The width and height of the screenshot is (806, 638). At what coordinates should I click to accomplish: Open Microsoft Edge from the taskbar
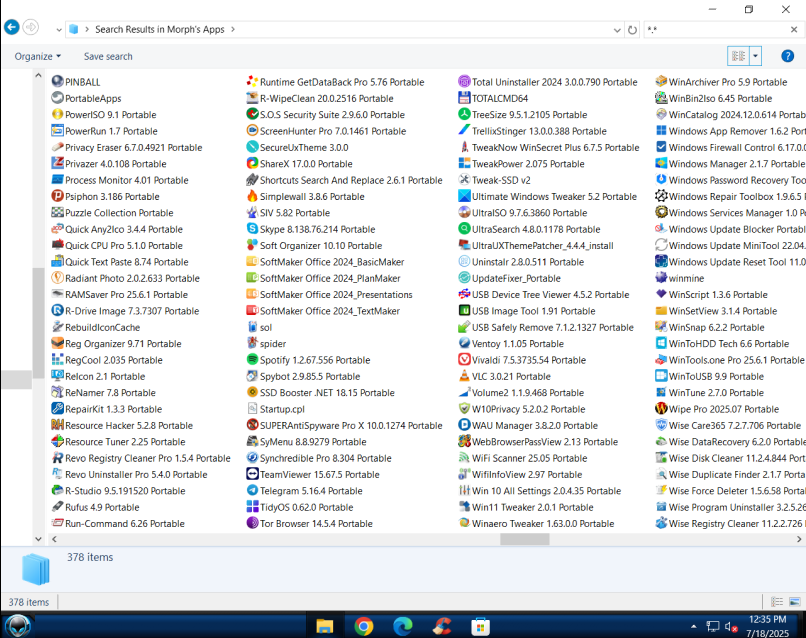tap(403, 626)
